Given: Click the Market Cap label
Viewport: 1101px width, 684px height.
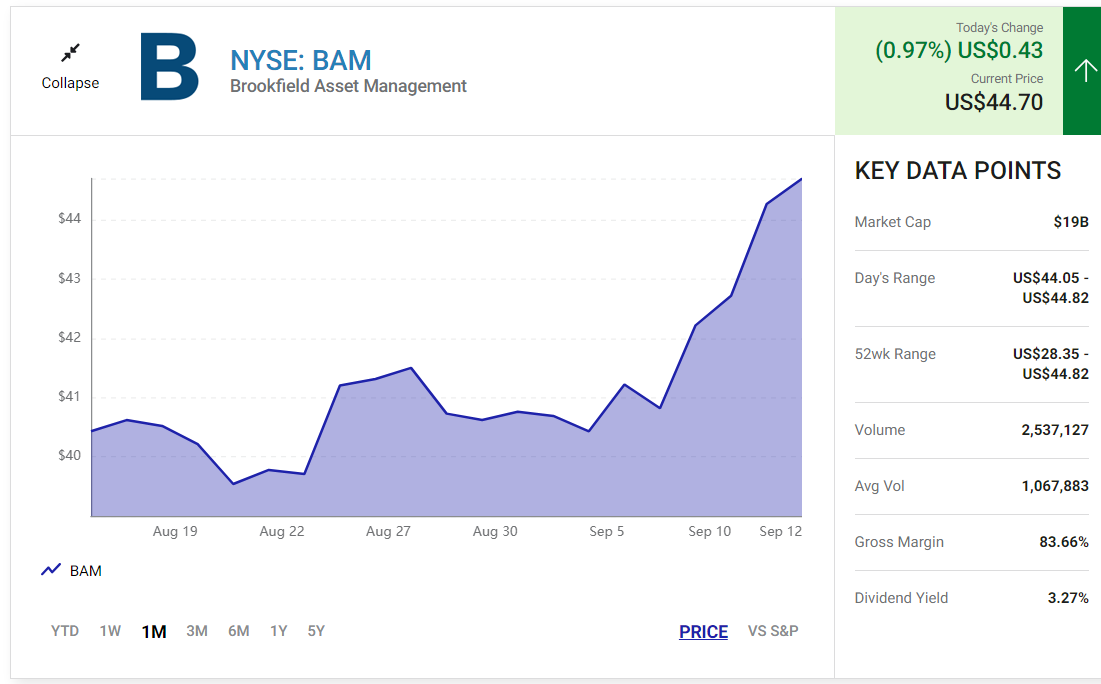Looking at the screenshot, I should 892,222.
